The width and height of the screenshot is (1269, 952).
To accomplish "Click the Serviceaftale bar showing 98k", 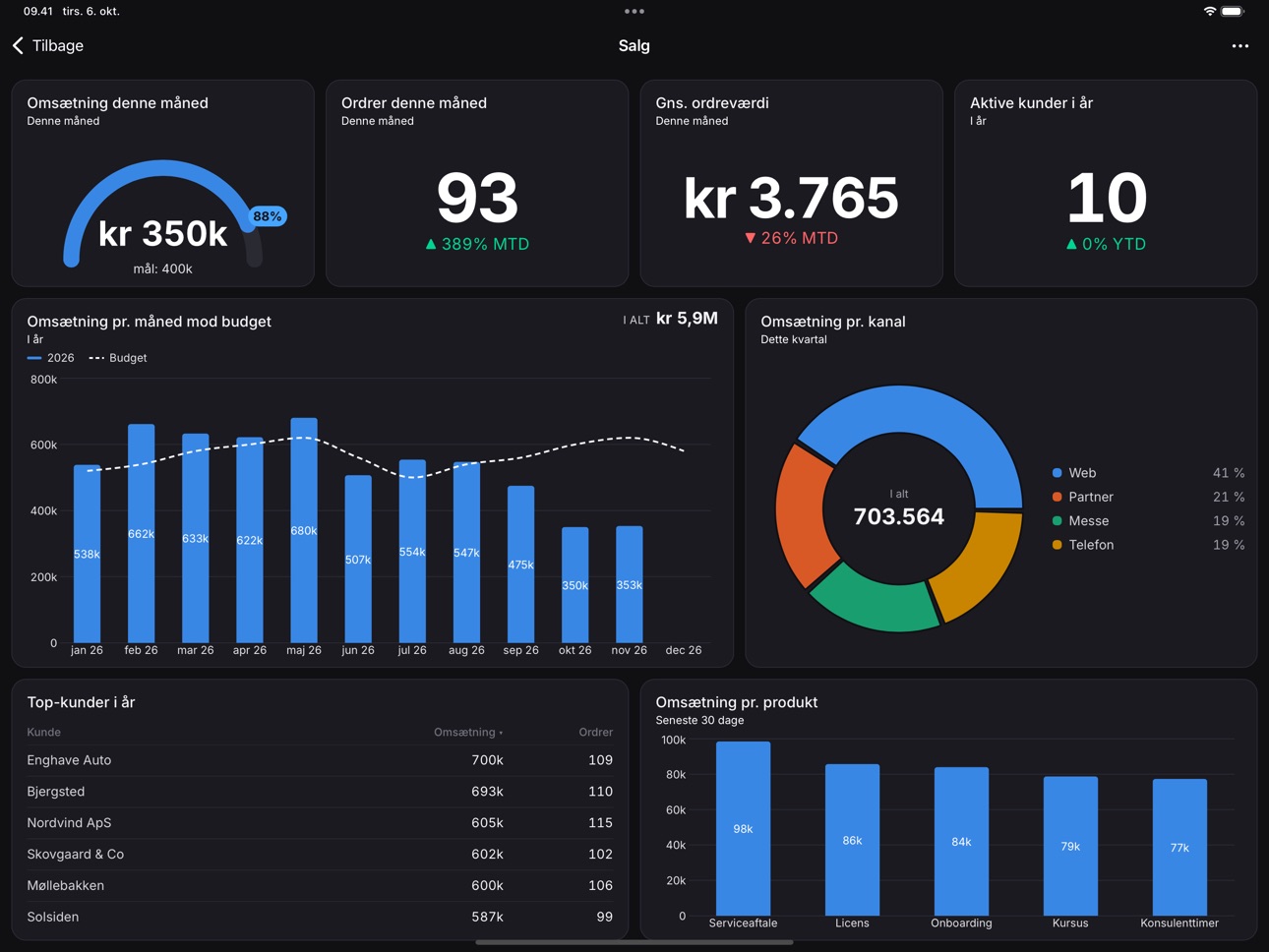I will [x=743, y=828].
